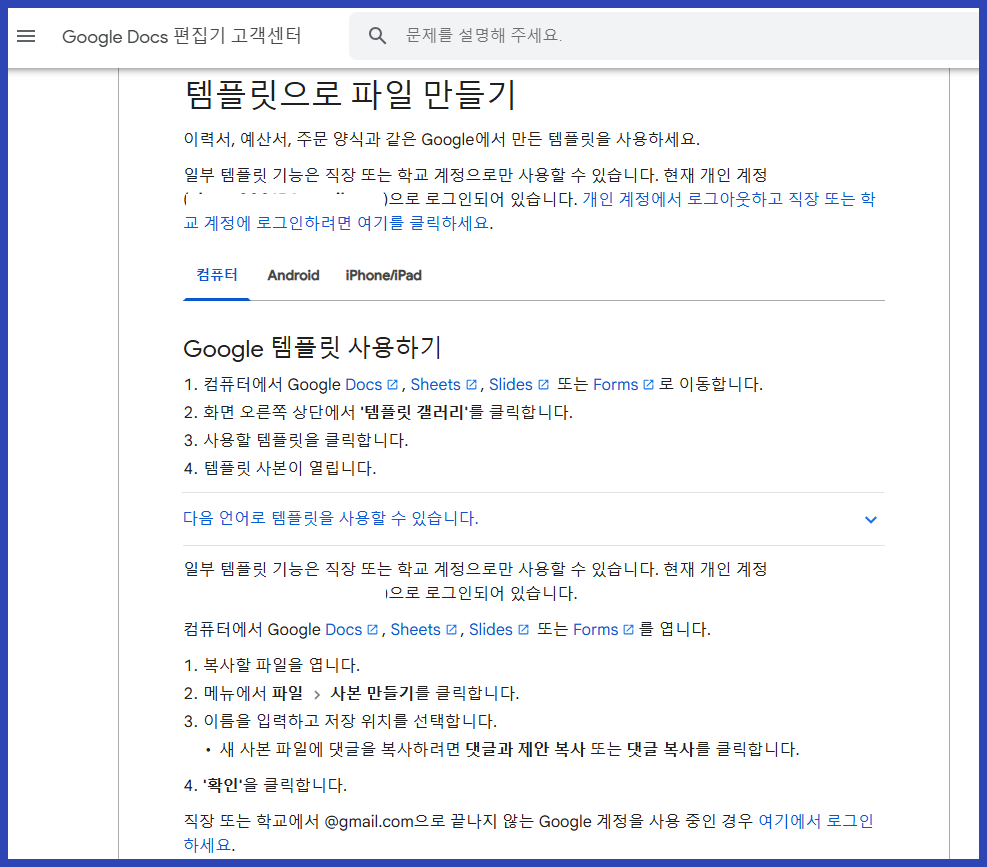
Task: Open Docs link in step 1 list
Action: (364, 384)
